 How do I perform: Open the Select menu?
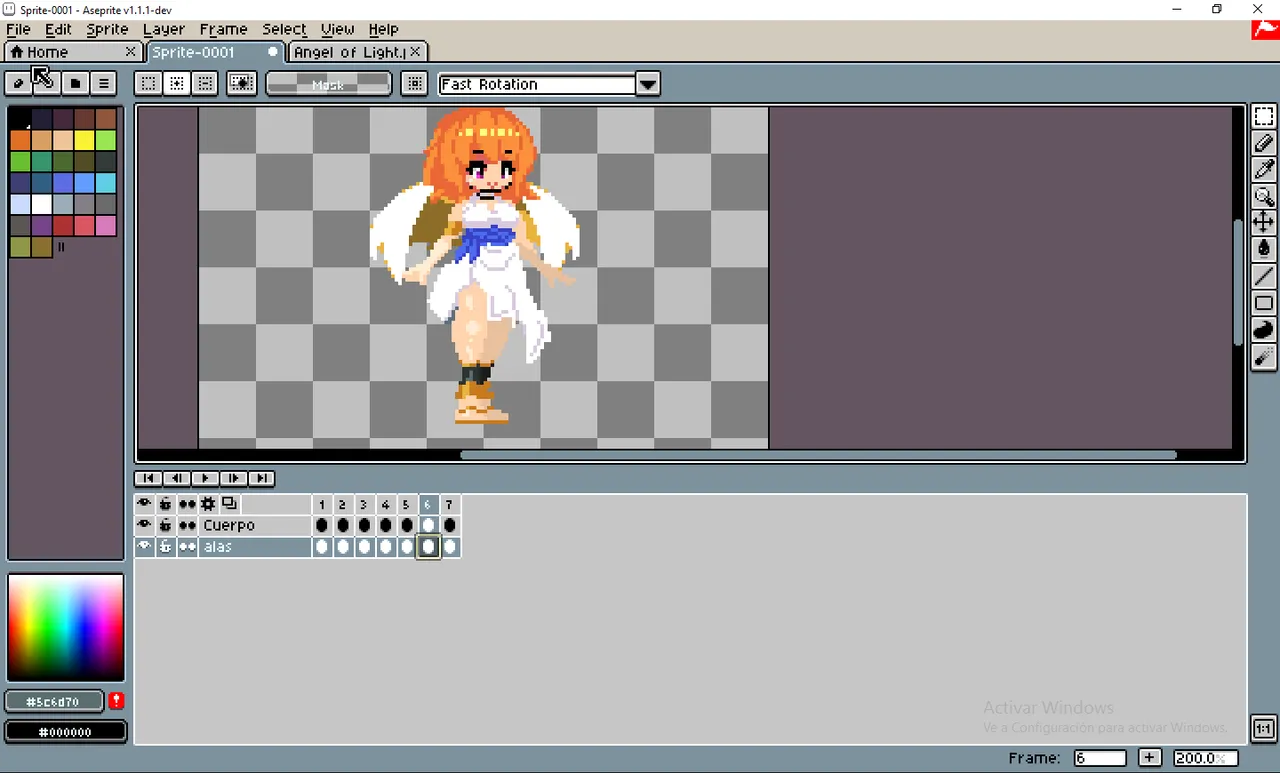tap(284, 29)
